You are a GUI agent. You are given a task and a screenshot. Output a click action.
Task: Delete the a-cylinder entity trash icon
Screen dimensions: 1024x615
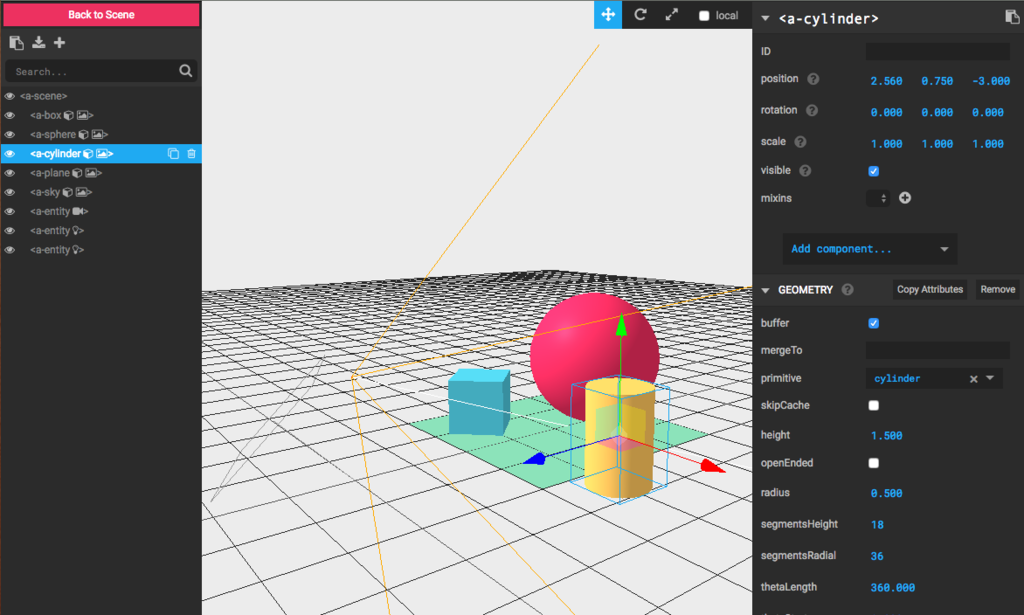coord(191,154)
